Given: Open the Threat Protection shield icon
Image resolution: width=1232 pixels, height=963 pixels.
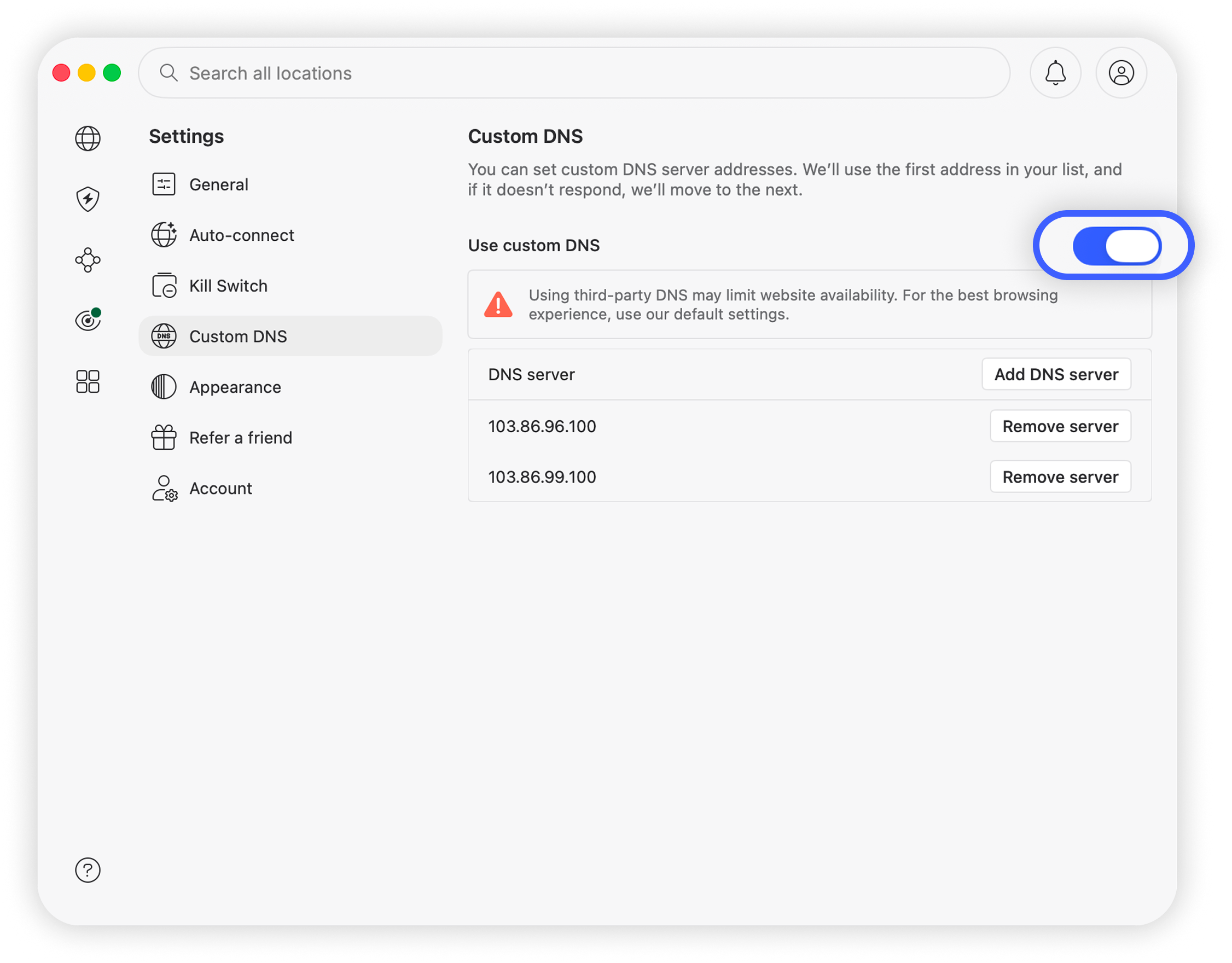Looking at the screenshot, I should pos(88,199).
